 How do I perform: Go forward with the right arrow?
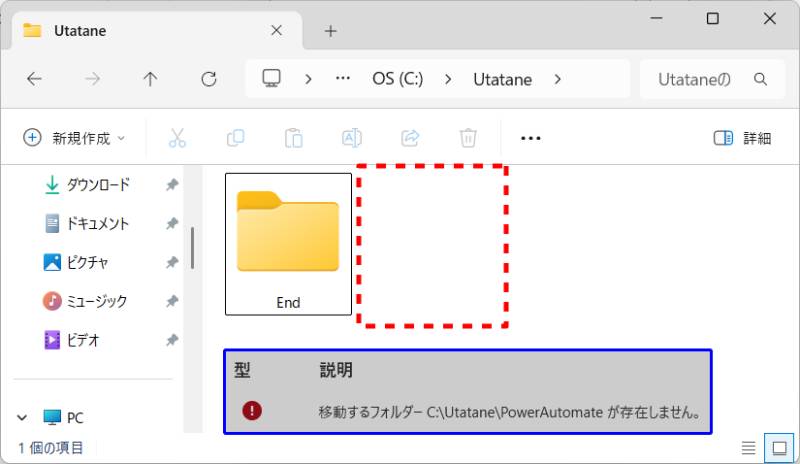click(92, 79)
